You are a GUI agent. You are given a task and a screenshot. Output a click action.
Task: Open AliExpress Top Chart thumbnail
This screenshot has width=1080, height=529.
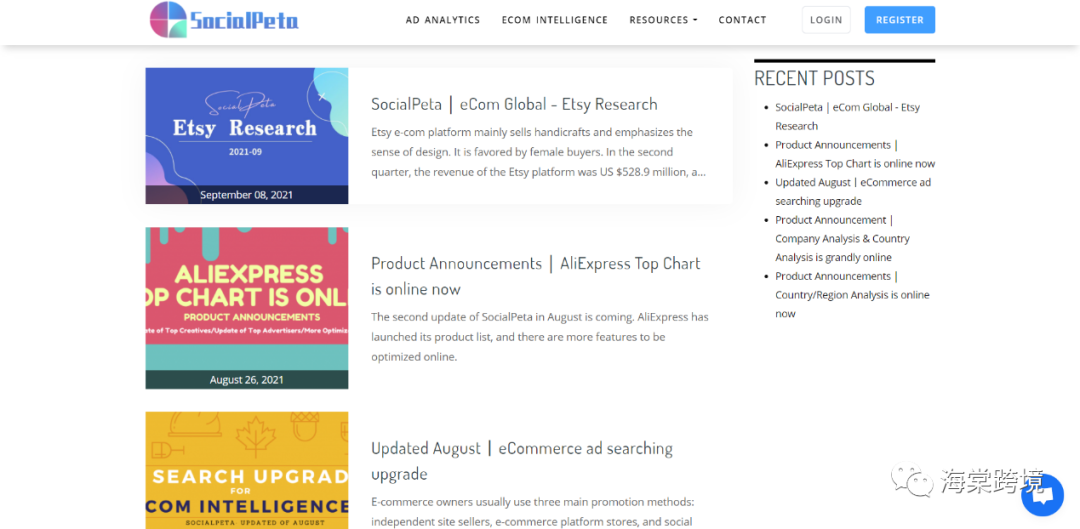click(x=247, y=308)
